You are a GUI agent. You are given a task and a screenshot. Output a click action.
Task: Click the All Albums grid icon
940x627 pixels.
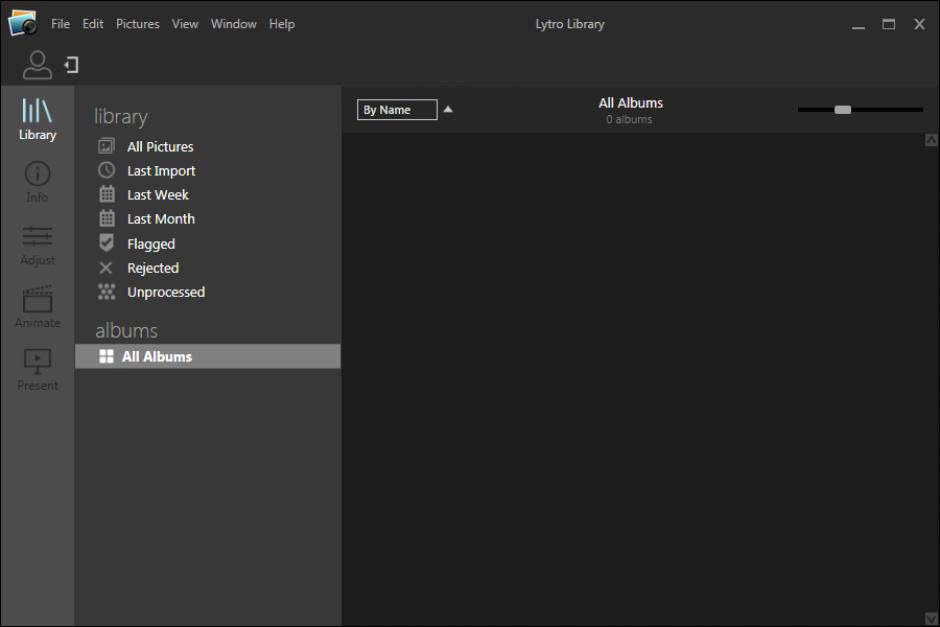tap(106, 356)
